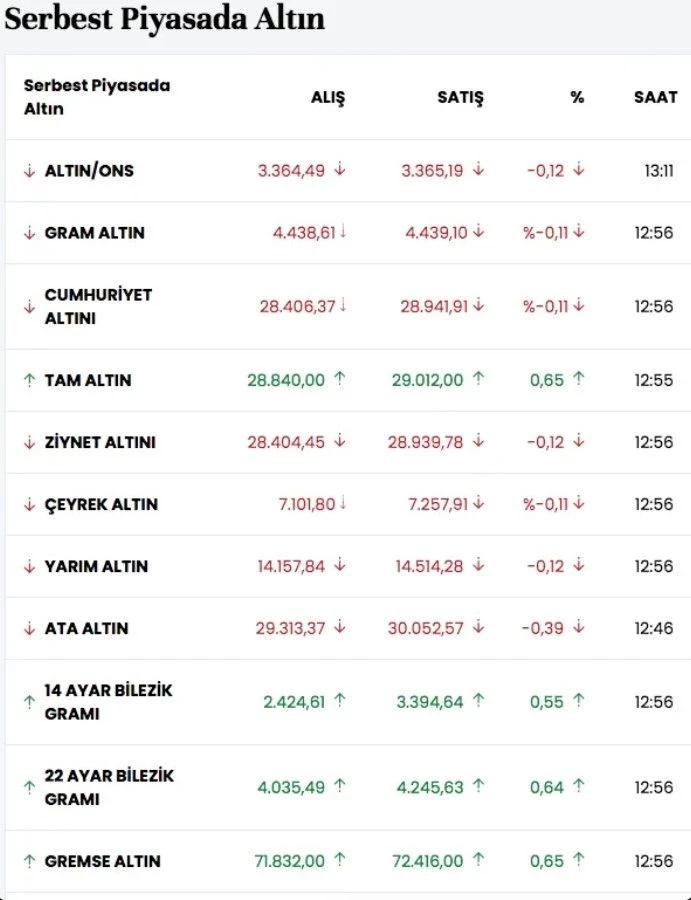691x900 pixels.
Task: Click the down arrow next to ATA ALTIN
Action: [x=29, y=629]
